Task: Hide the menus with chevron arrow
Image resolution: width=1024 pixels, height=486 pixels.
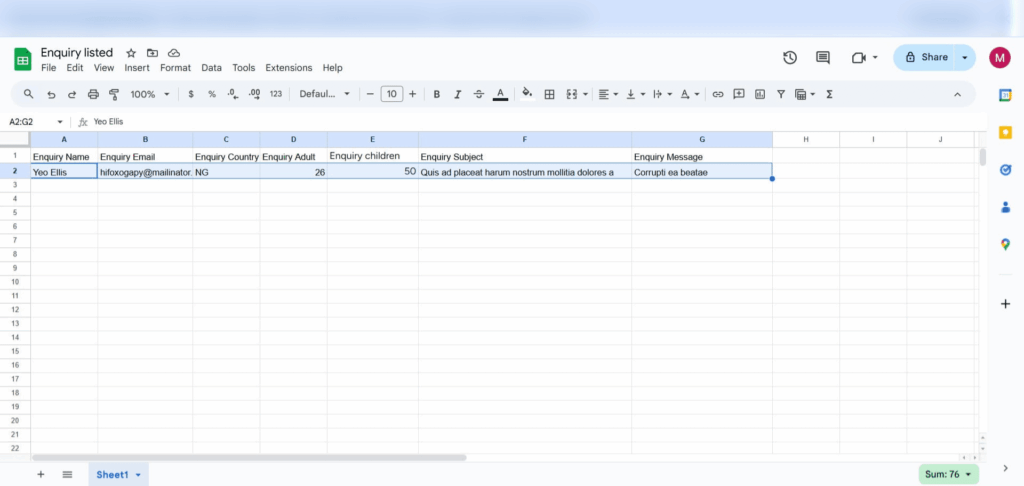Action: pos(957,94)
